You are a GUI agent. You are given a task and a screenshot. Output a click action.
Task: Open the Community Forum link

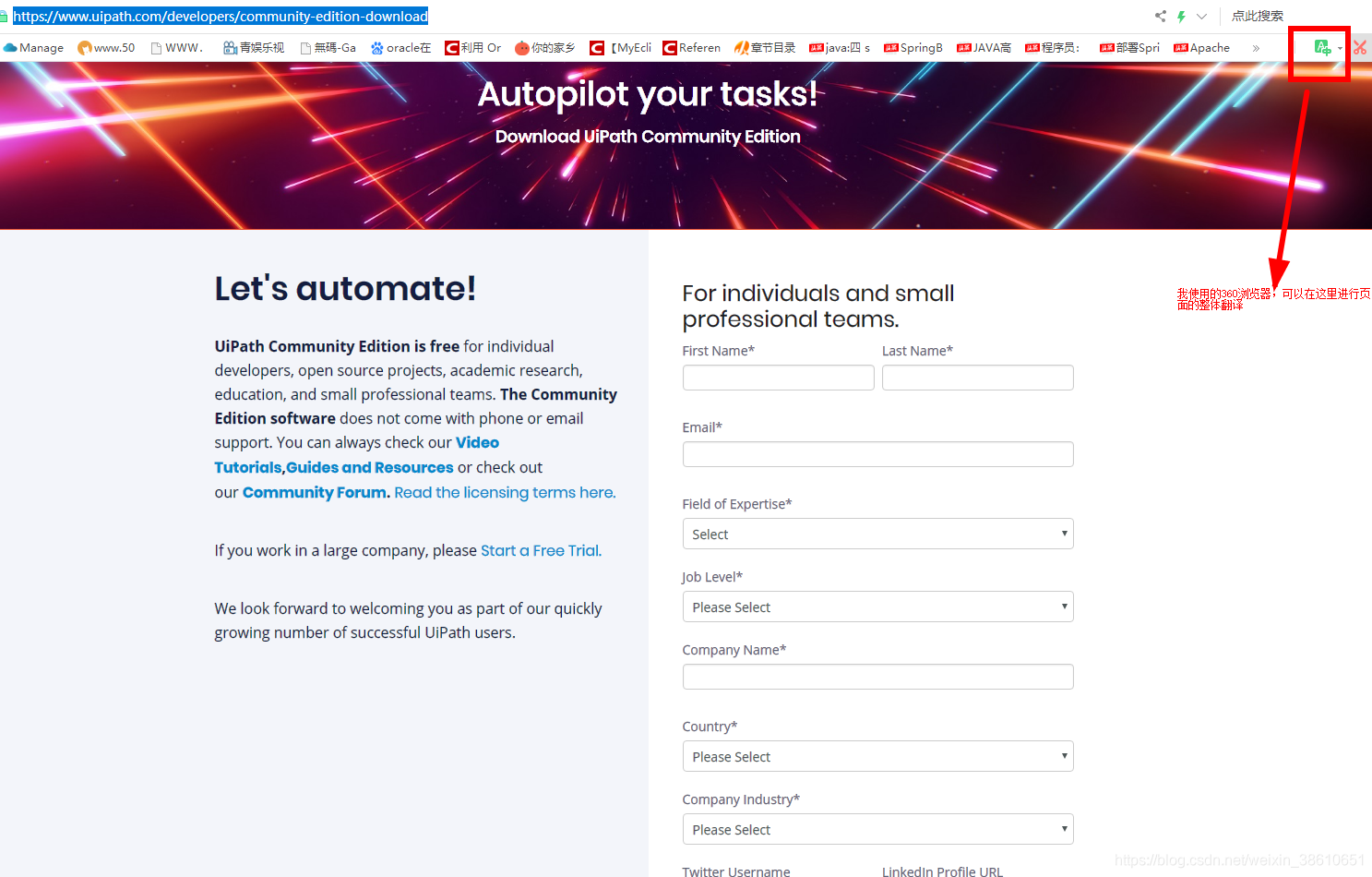tap(316, 492)
